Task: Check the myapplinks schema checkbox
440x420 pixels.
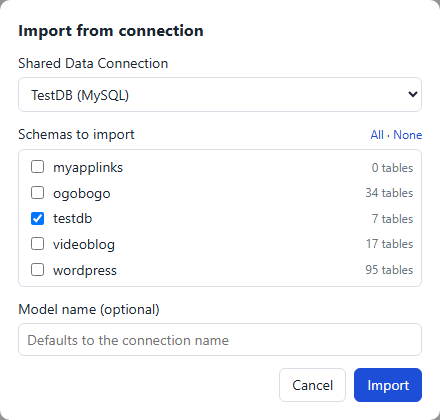Action: click(x=37, y=167)
